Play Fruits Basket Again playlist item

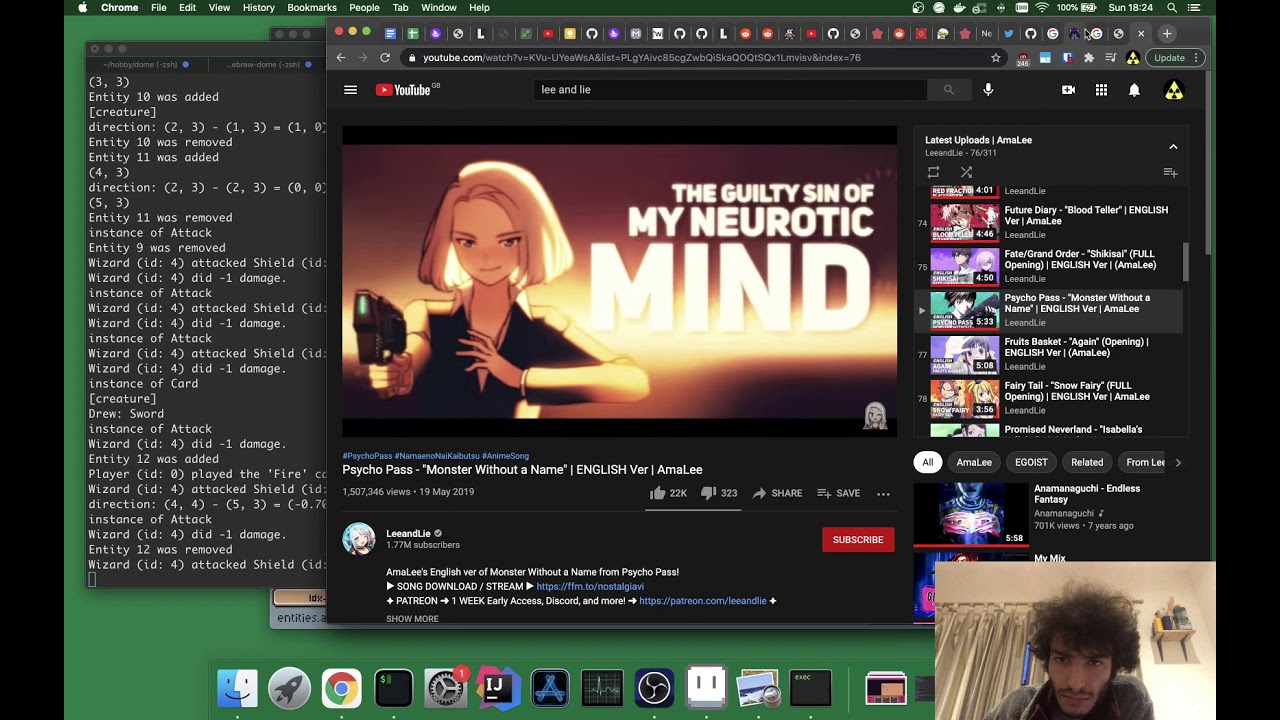point(1049,354)
